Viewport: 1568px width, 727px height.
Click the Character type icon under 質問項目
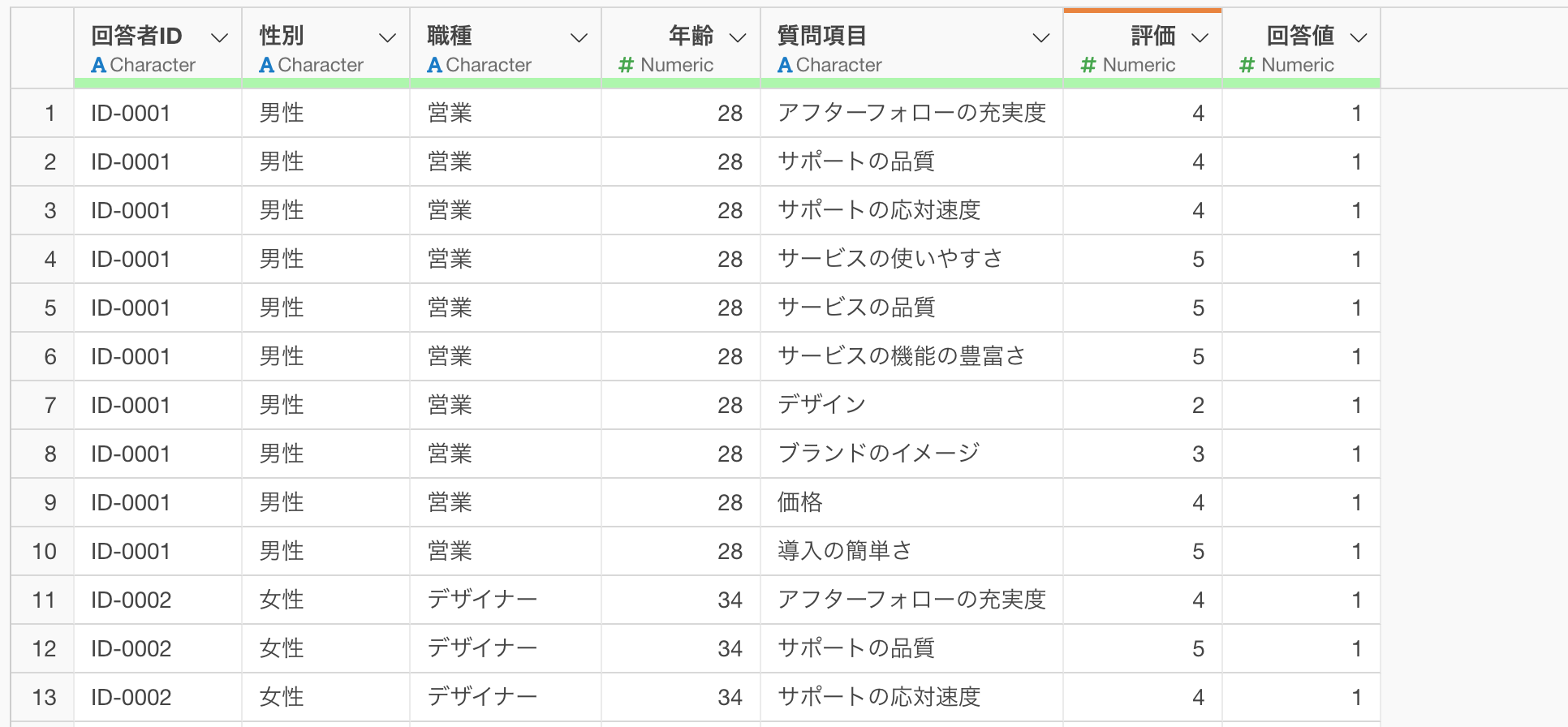point(785,65)
